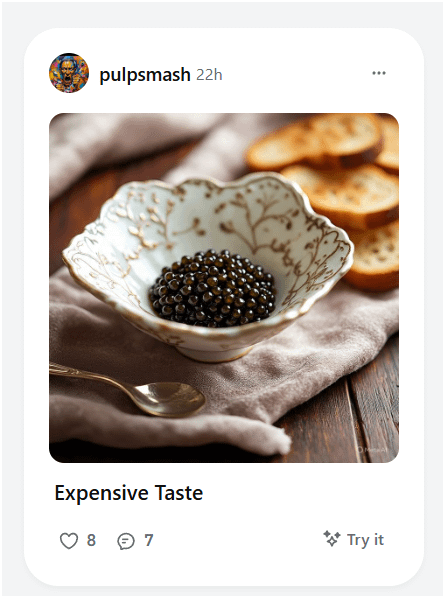Open the 22h post timestamp
The image size is (445, 598).
tap(209, 75)
